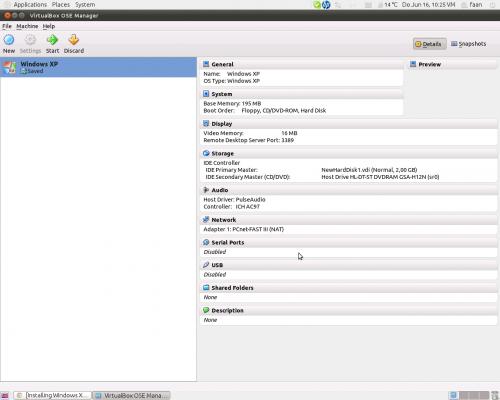The image size is (500, 400).
Task: Switch to the Snapshots tab
Action: (x=468, y=44)
